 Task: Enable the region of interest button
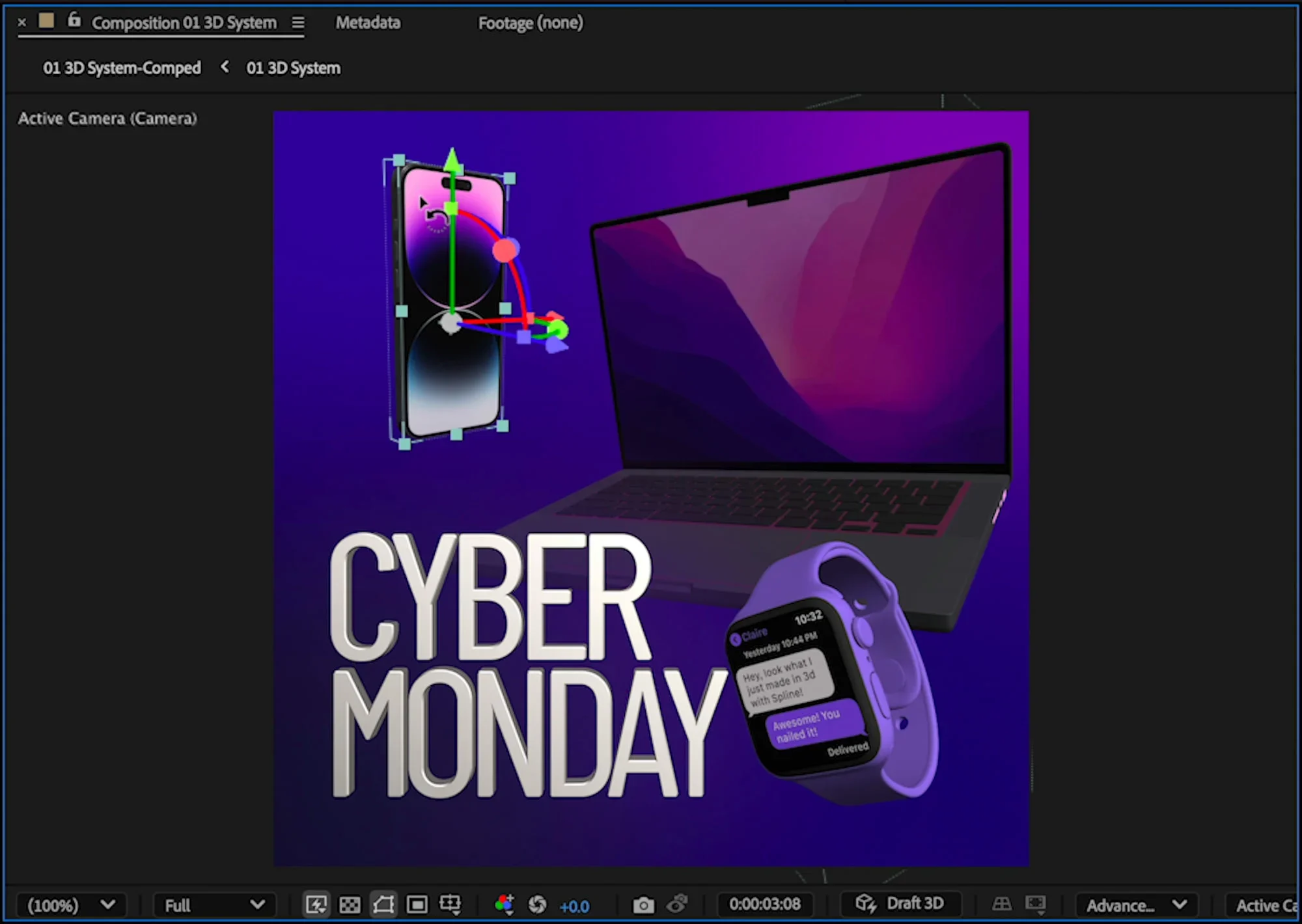[417, 904]
